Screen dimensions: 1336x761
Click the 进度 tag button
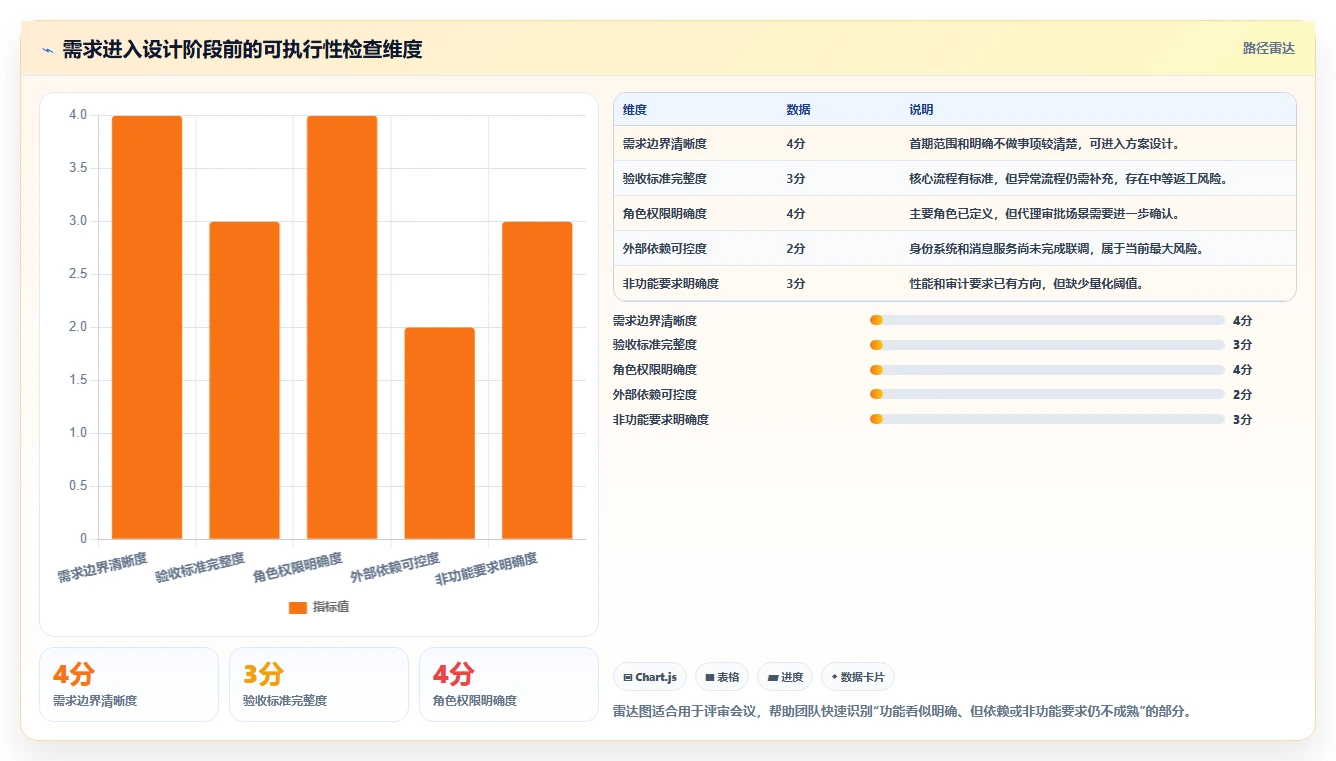click(x=785, y=677)
